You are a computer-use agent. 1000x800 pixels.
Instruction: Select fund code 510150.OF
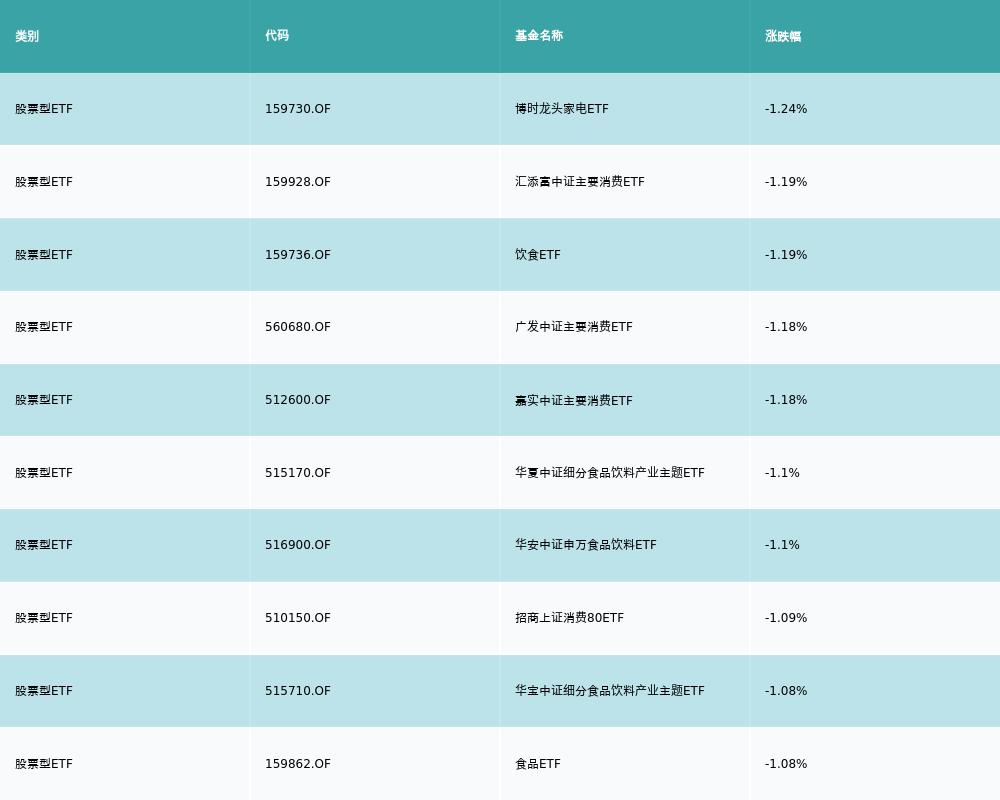[x=298, y=618]
